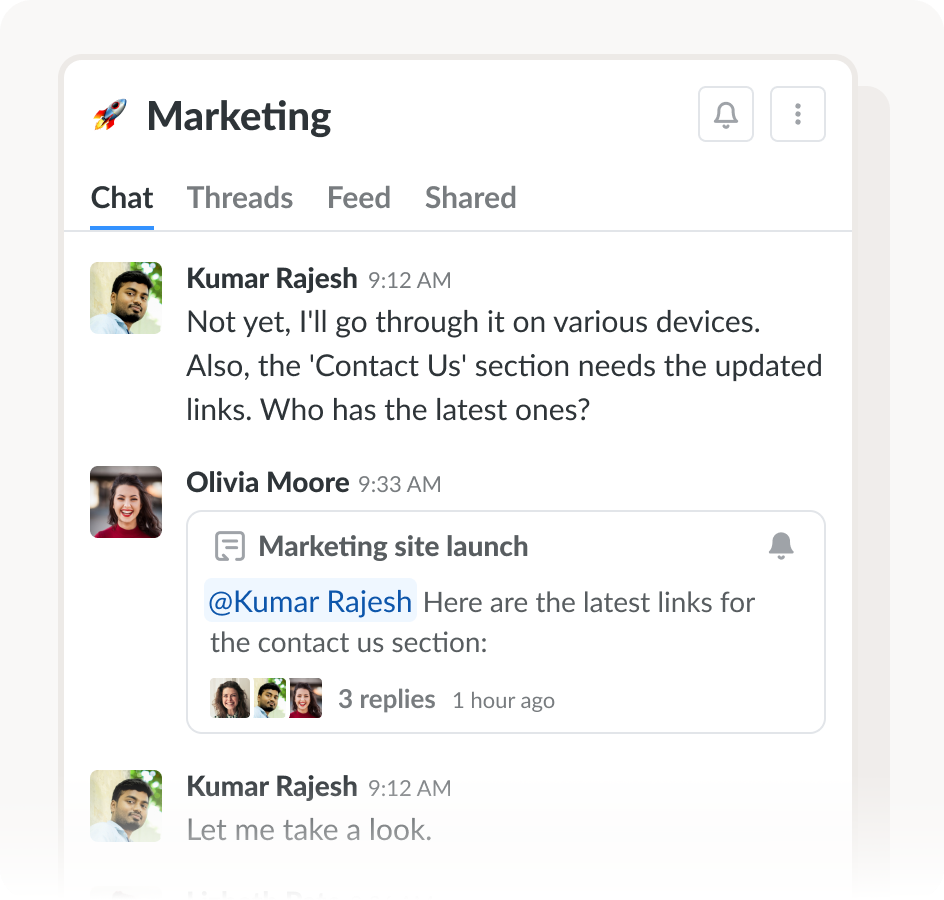Switch to the Chat tab
The height and width of the screenshot is (900, 944).
[122, 198]
